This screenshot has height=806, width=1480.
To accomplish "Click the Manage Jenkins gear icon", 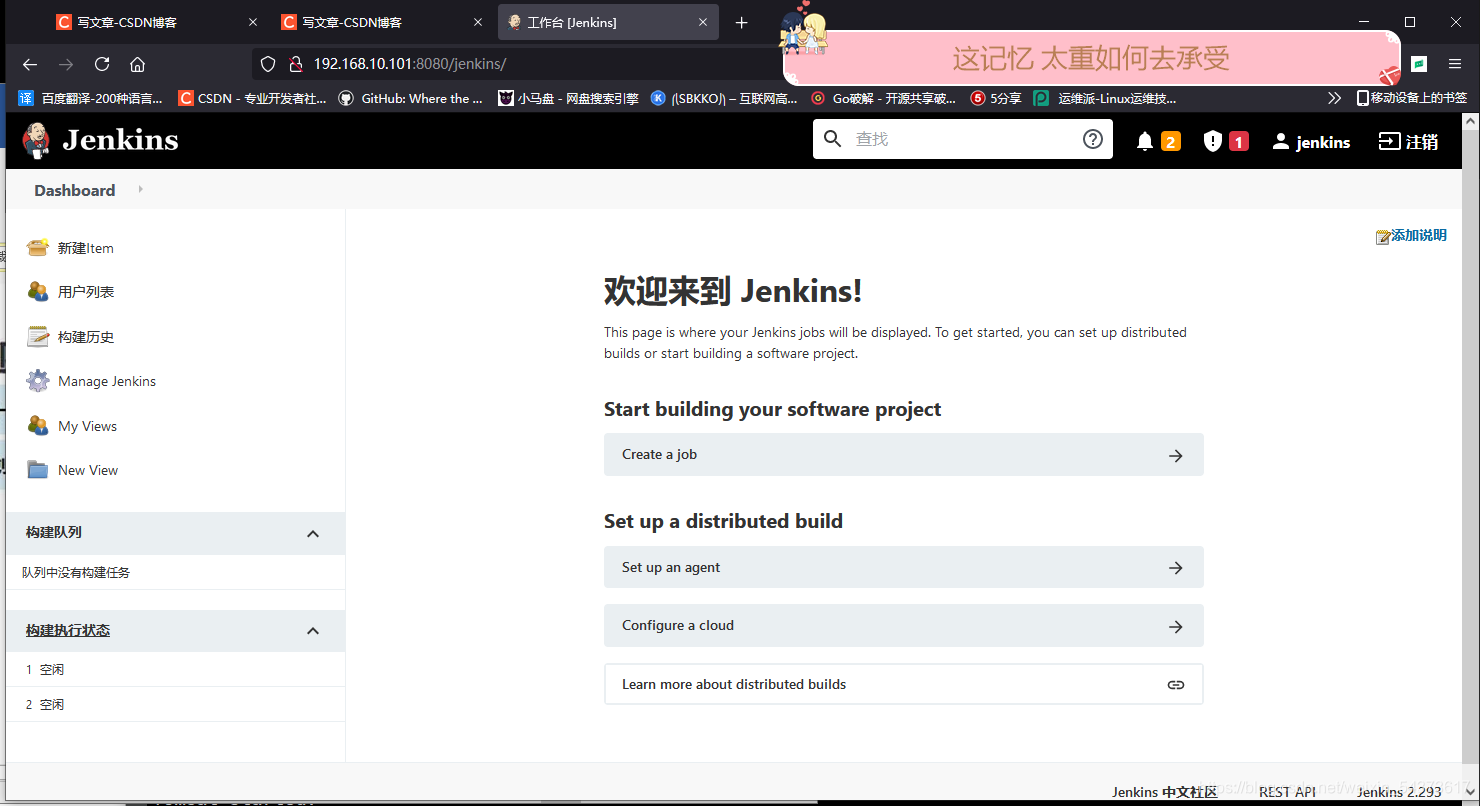I will pyautogui.click(x=38, y=381).
